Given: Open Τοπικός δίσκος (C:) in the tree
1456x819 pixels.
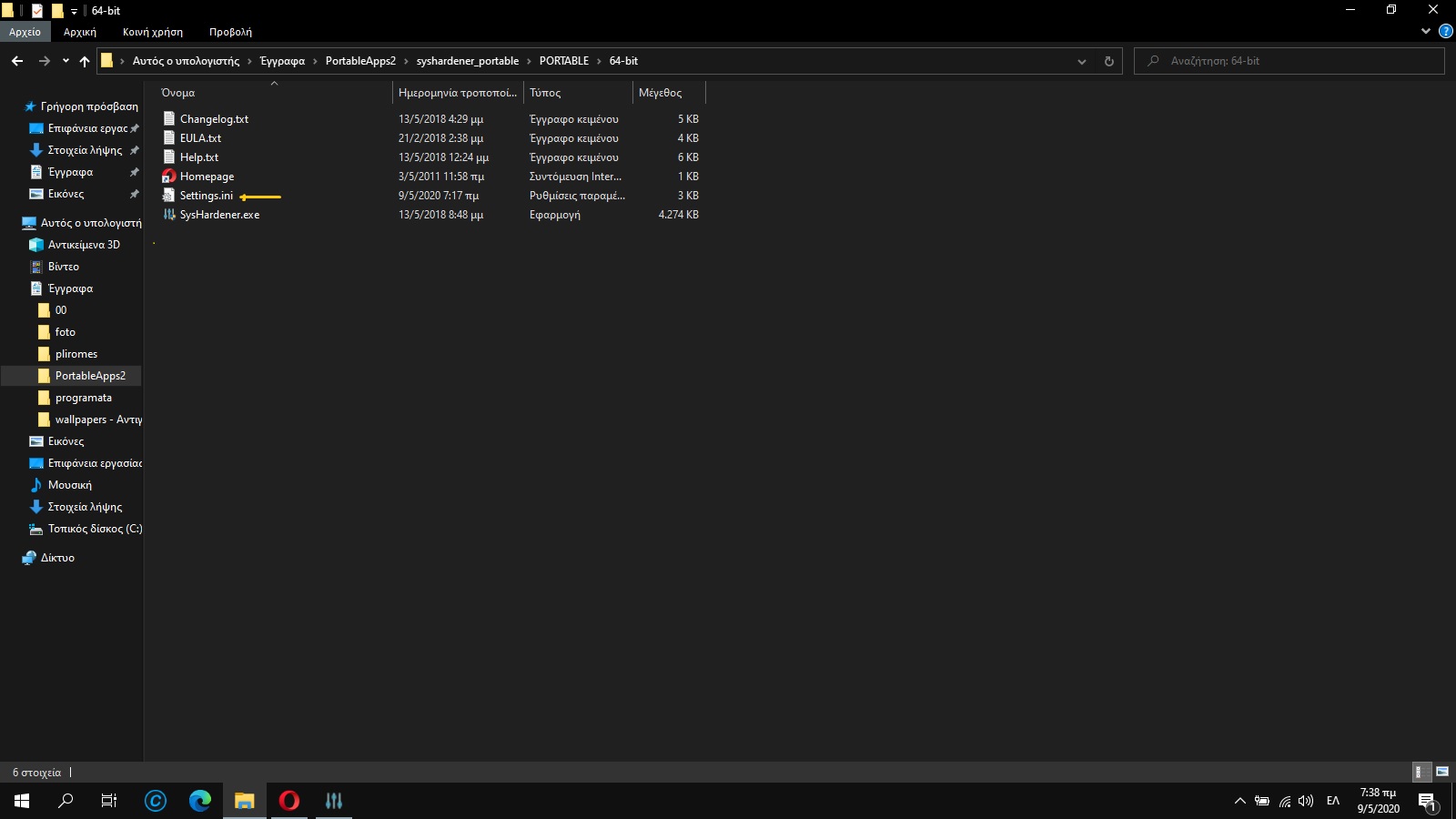Looking at the screenshot, I should pos(95,529).
